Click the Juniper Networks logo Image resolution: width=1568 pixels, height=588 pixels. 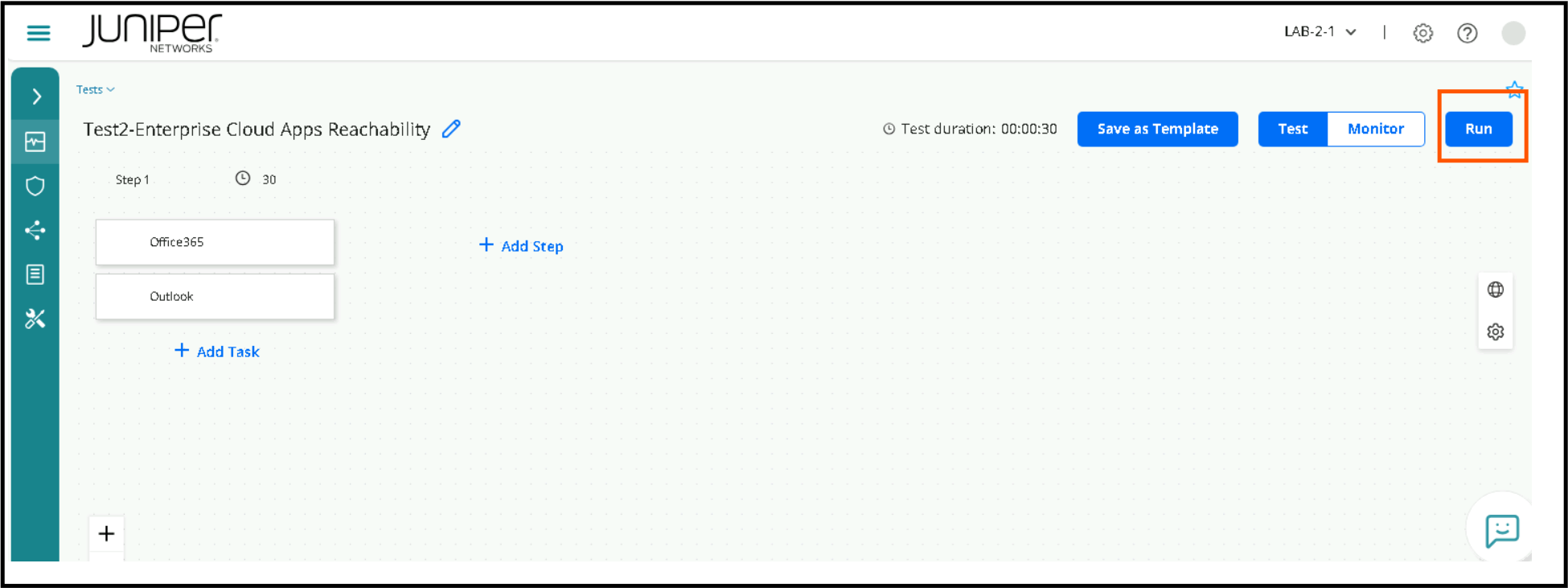151,33
